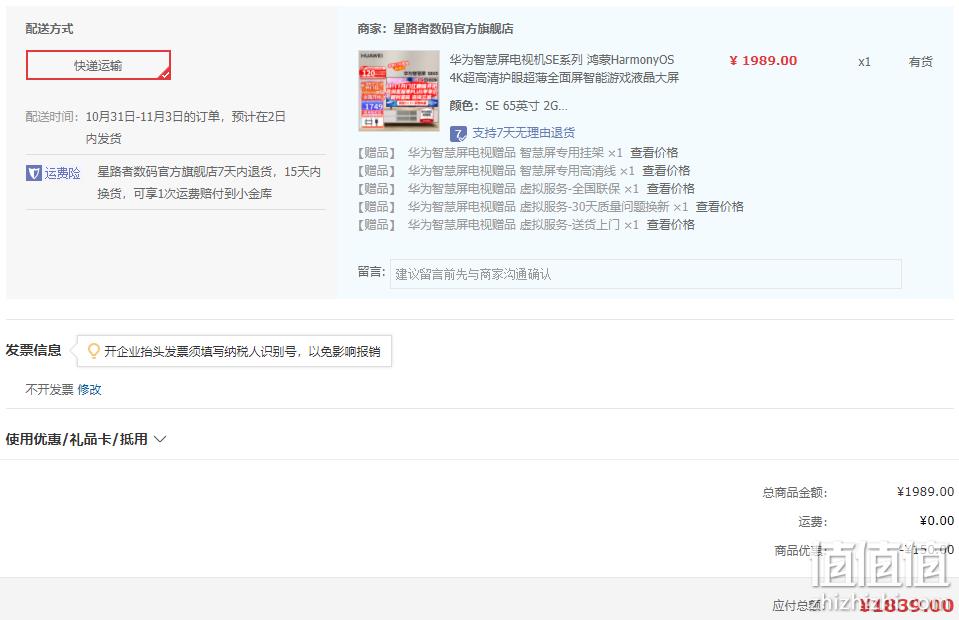Click 修改 to edit invoice info
The height and width of the screenshot is (620, 959).
(x=89, y=389)
